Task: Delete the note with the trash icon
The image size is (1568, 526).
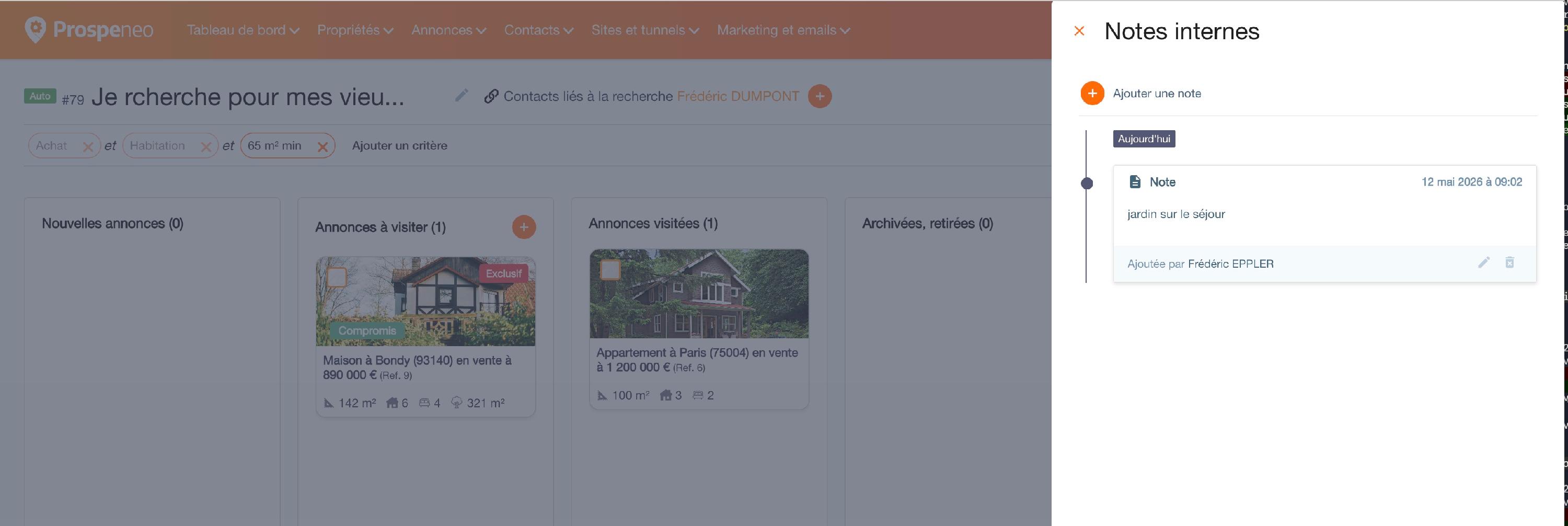Action: 1509,262
